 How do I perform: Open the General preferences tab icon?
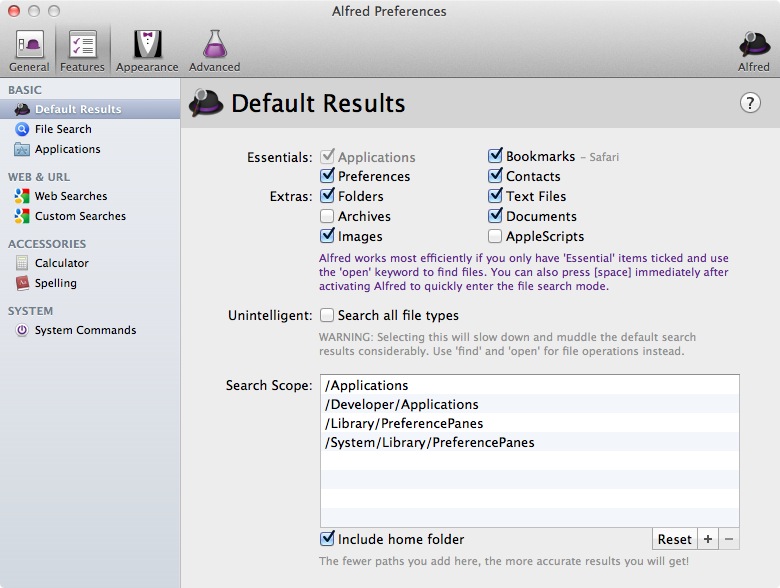(x=29, y=44)
